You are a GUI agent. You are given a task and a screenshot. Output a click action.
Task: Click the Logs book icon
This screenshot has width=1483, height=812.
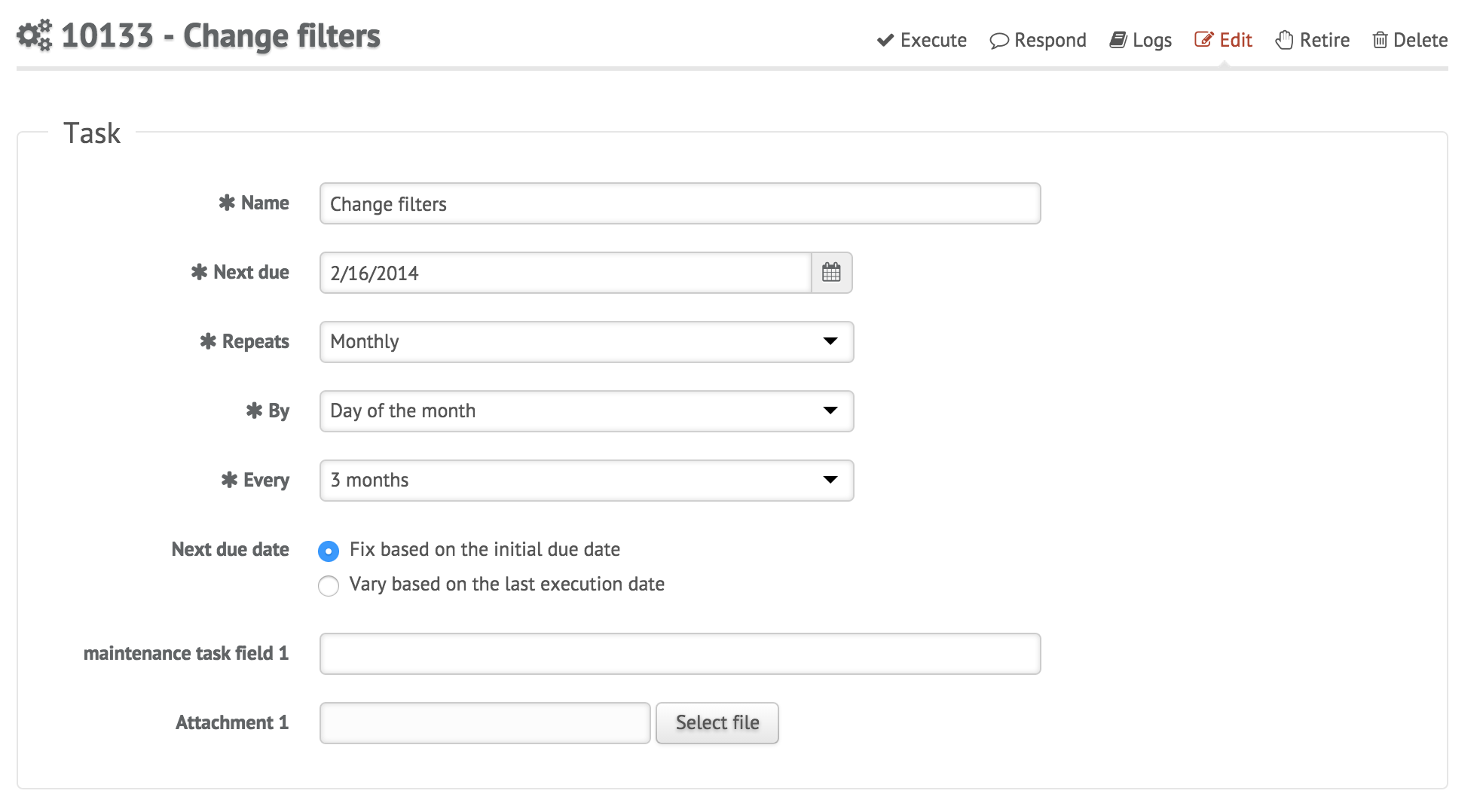click(x=1118, y=40)
